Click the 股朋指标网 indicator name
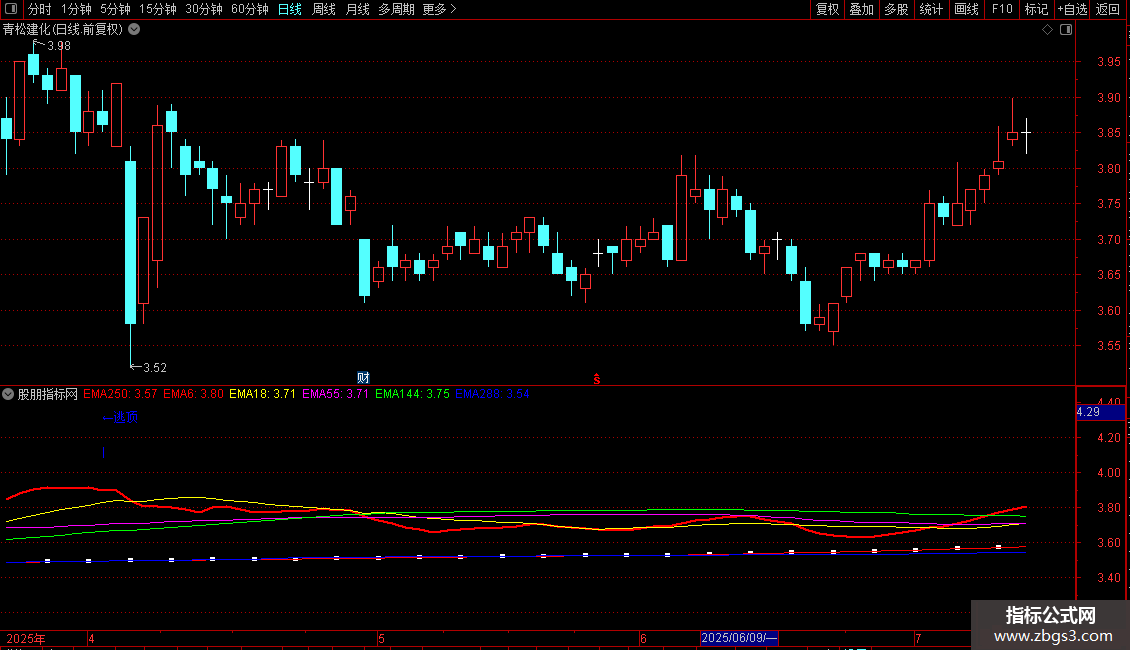This screenshot has width=1130, height=650. [48, 394]
